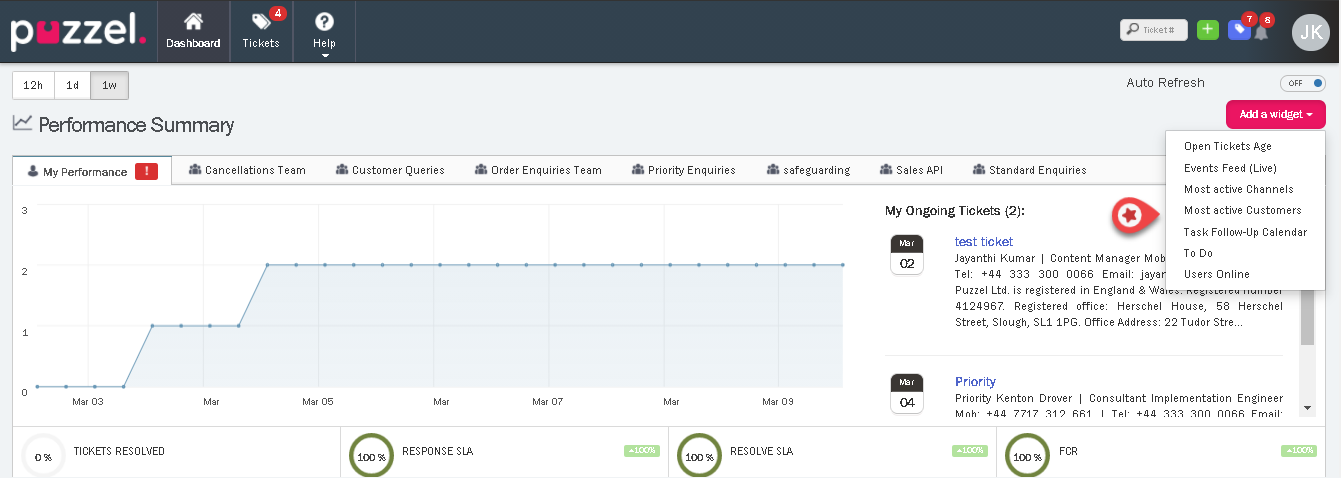Click the red alert icon on My Performance
Screen dimensions: 1341x478
[x=146, y=171]
